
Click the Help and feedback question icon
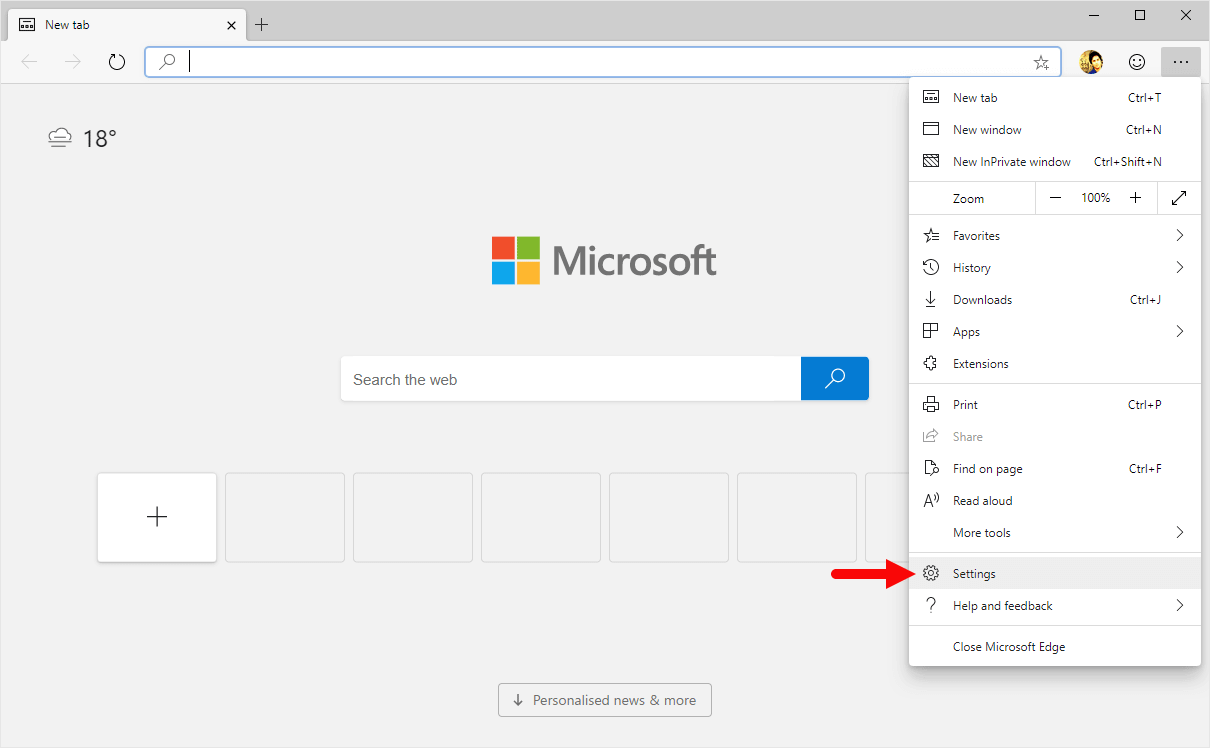931,605
